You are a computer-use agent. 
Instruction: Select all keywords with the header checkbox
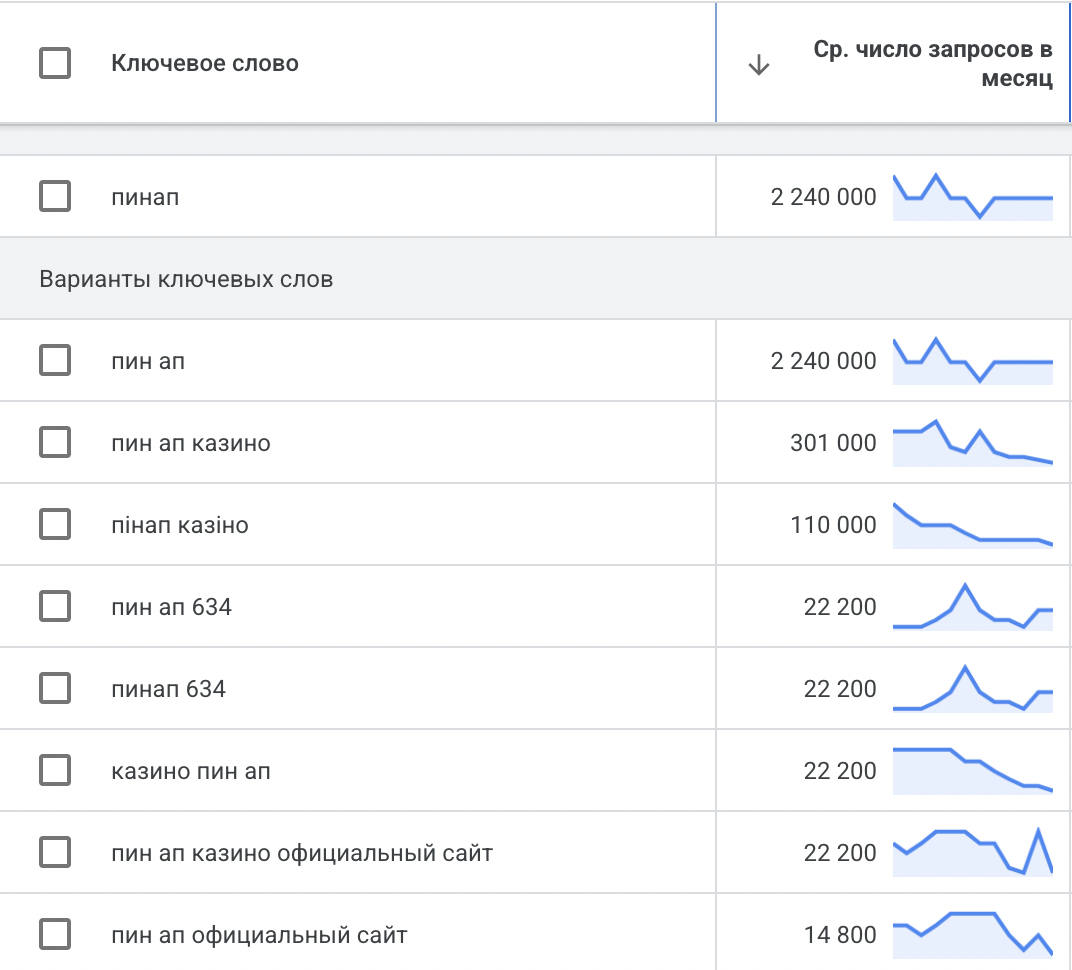[55, 64]
